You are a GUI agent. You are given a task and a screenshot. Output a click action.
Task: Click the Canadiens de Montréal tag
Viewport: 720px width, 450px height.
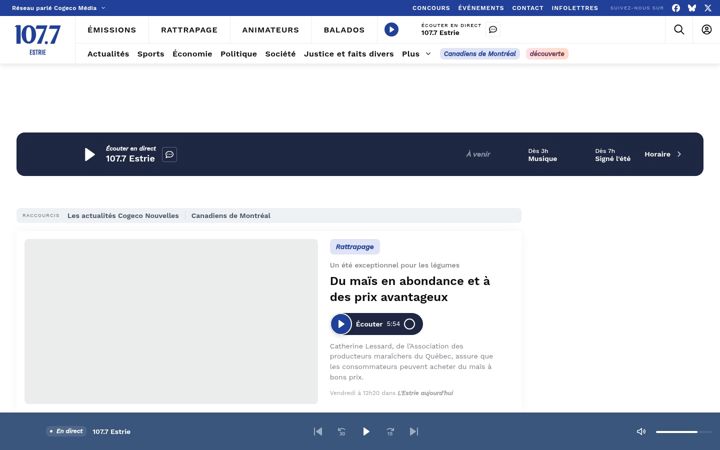point(480,54)
